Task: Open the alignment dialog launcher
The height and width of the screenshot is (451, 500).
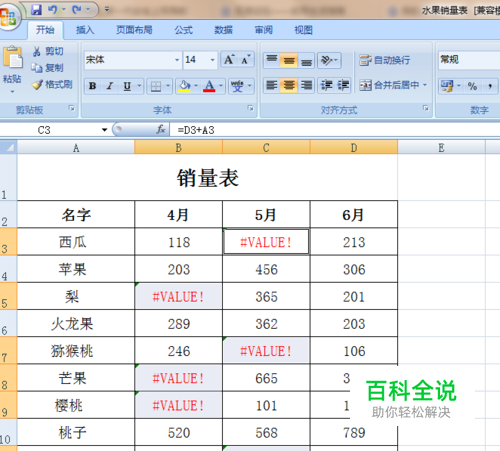Action: click(x=425, y=108)
